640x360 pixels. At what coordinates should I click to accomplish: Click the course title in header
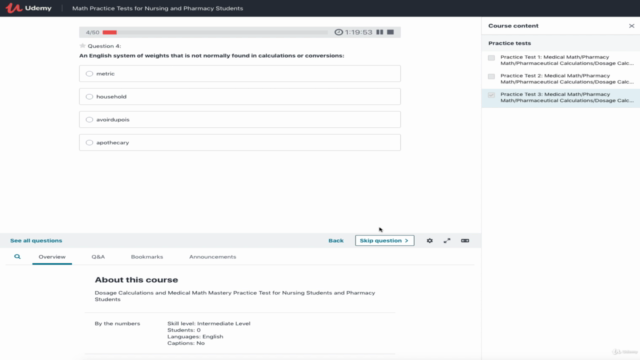tap(158, 8)
